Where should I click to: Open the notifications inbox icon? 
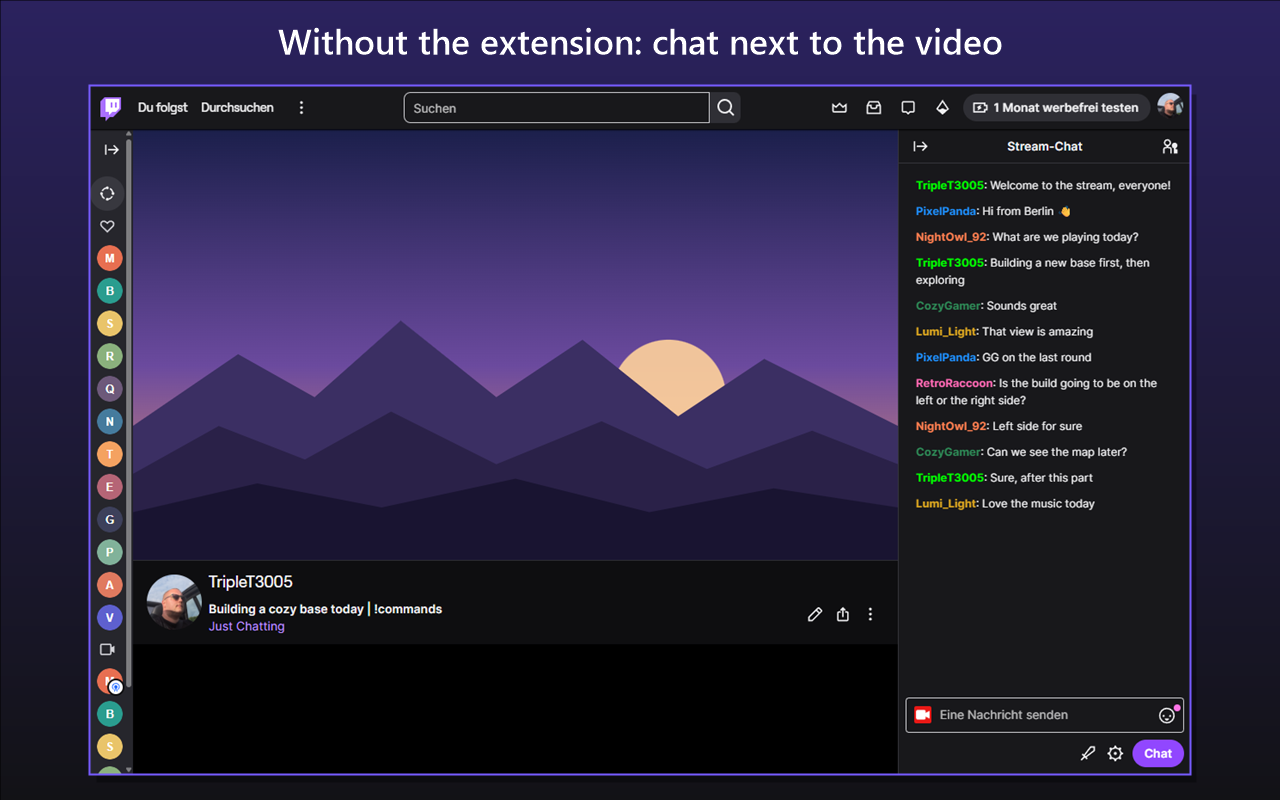tap(874, 108)
